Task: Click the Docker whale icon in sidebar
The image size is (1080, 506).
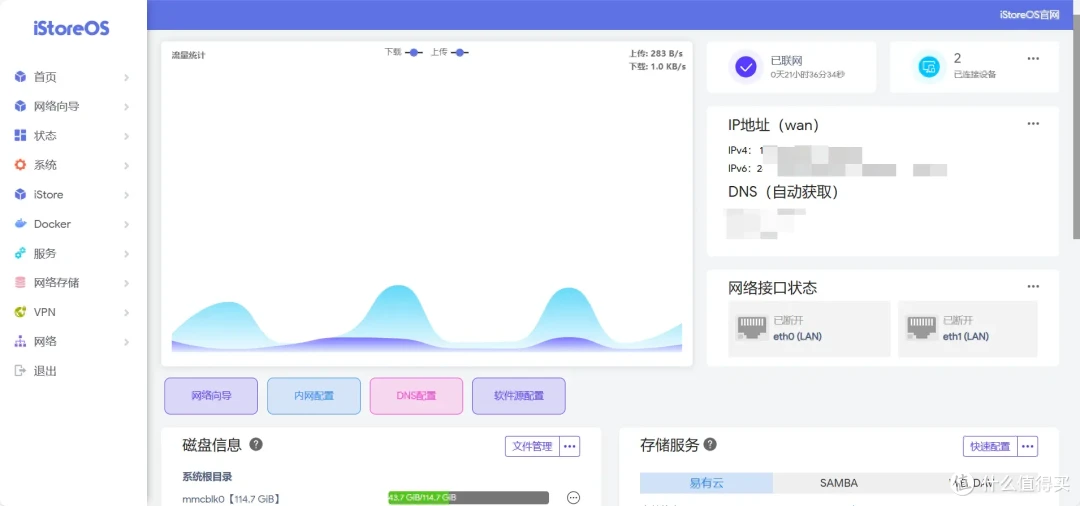Action: pyautogui.click(x=20, y=224)
